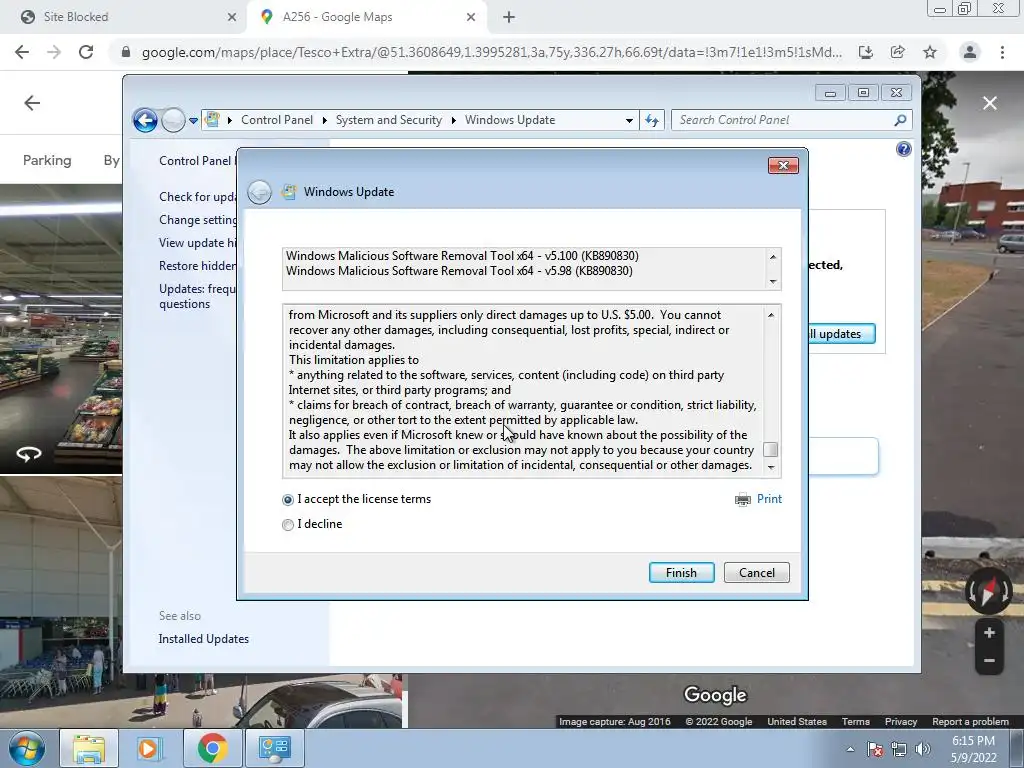Click the back arrow in the Windows Update dialog
This screenshot has height=768, width=1024.
click(259, 192)
